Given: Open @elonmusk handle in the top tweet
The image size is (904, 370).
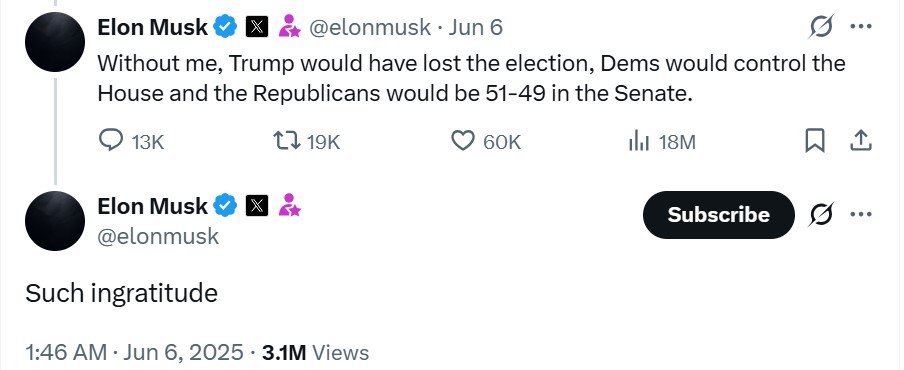Looking at the screenshot, I should (x=370, y=27).
